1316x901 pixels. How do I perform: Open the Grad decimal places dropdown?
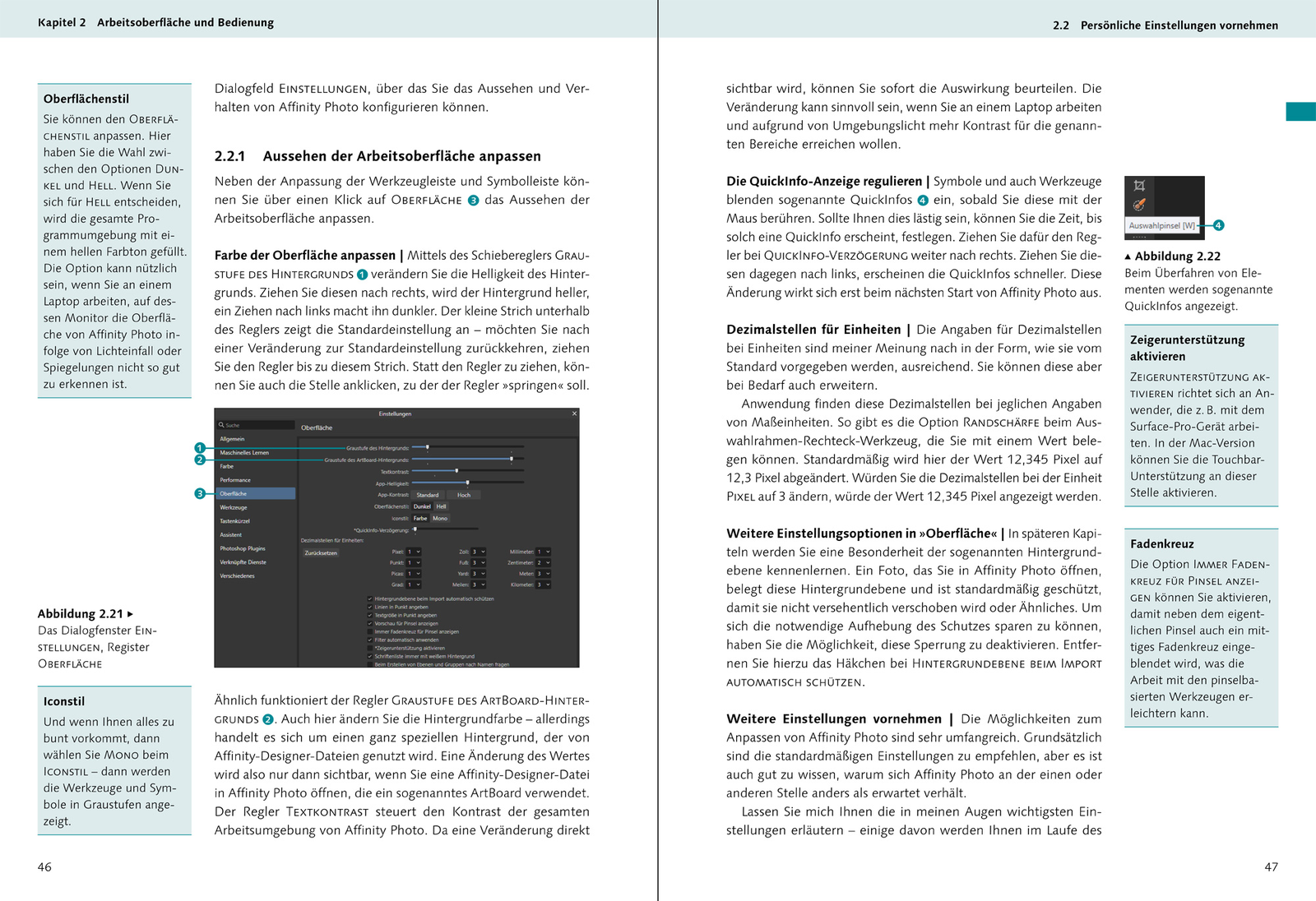[414, 584]
